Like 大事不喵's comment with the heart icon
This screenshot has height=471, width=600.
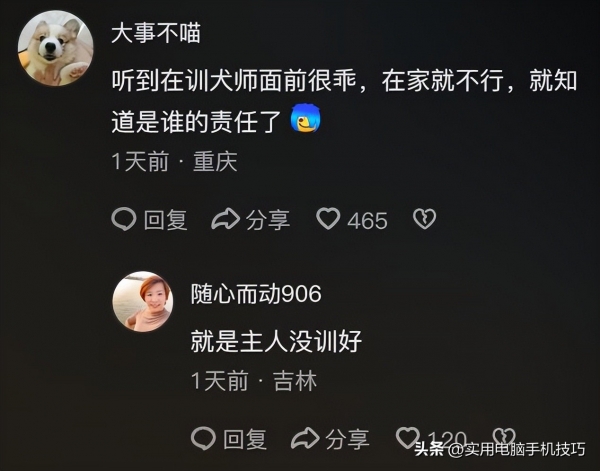coord(328,218)
